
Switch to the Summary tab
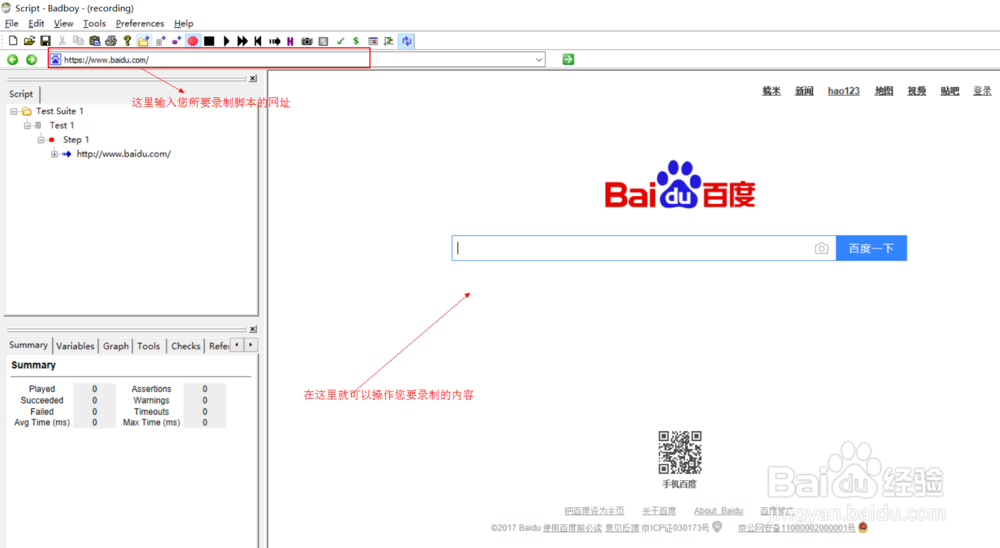28,345
